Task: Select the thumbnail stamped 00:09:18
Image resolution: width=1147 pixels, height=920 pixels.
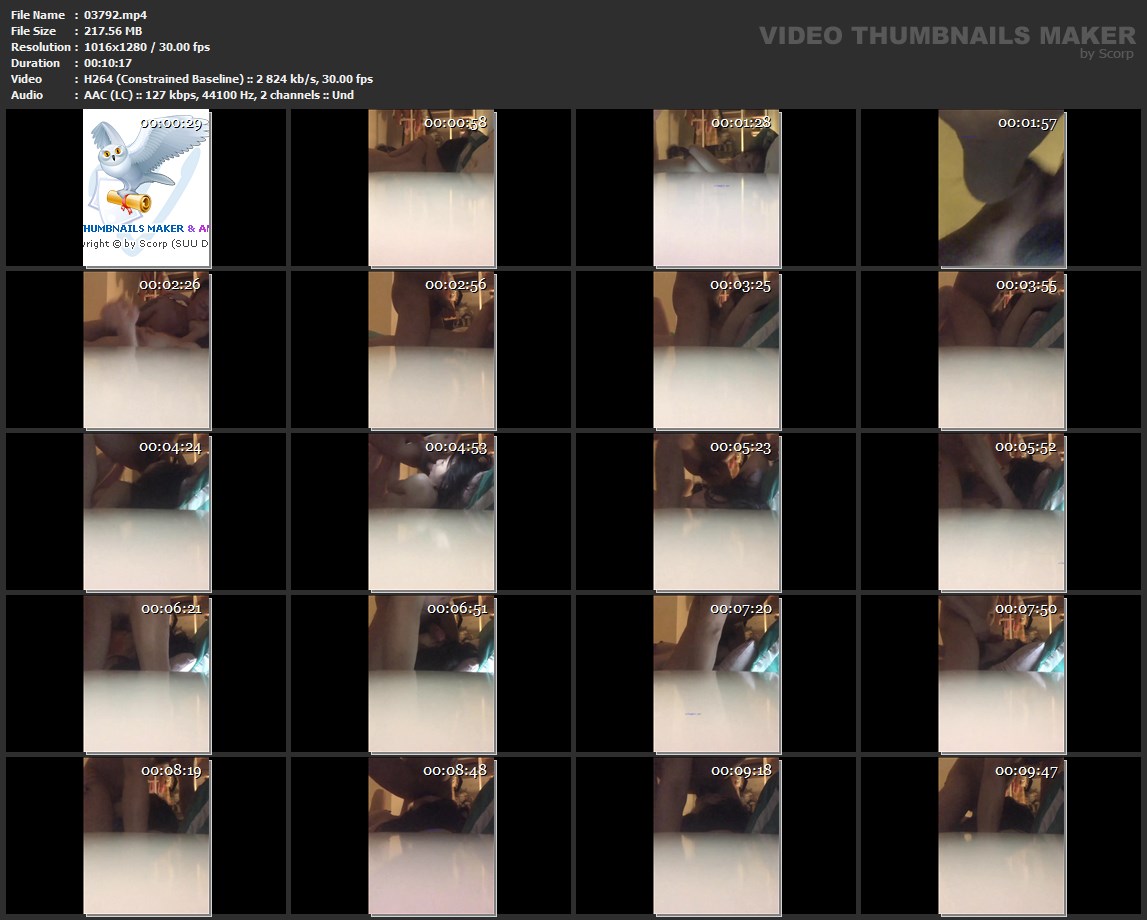Action: point(717,836)
